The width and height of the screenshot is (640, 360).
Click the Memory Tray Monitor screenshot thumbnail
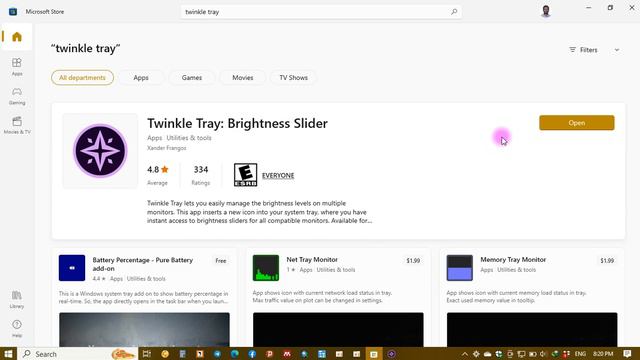point(532,330)
